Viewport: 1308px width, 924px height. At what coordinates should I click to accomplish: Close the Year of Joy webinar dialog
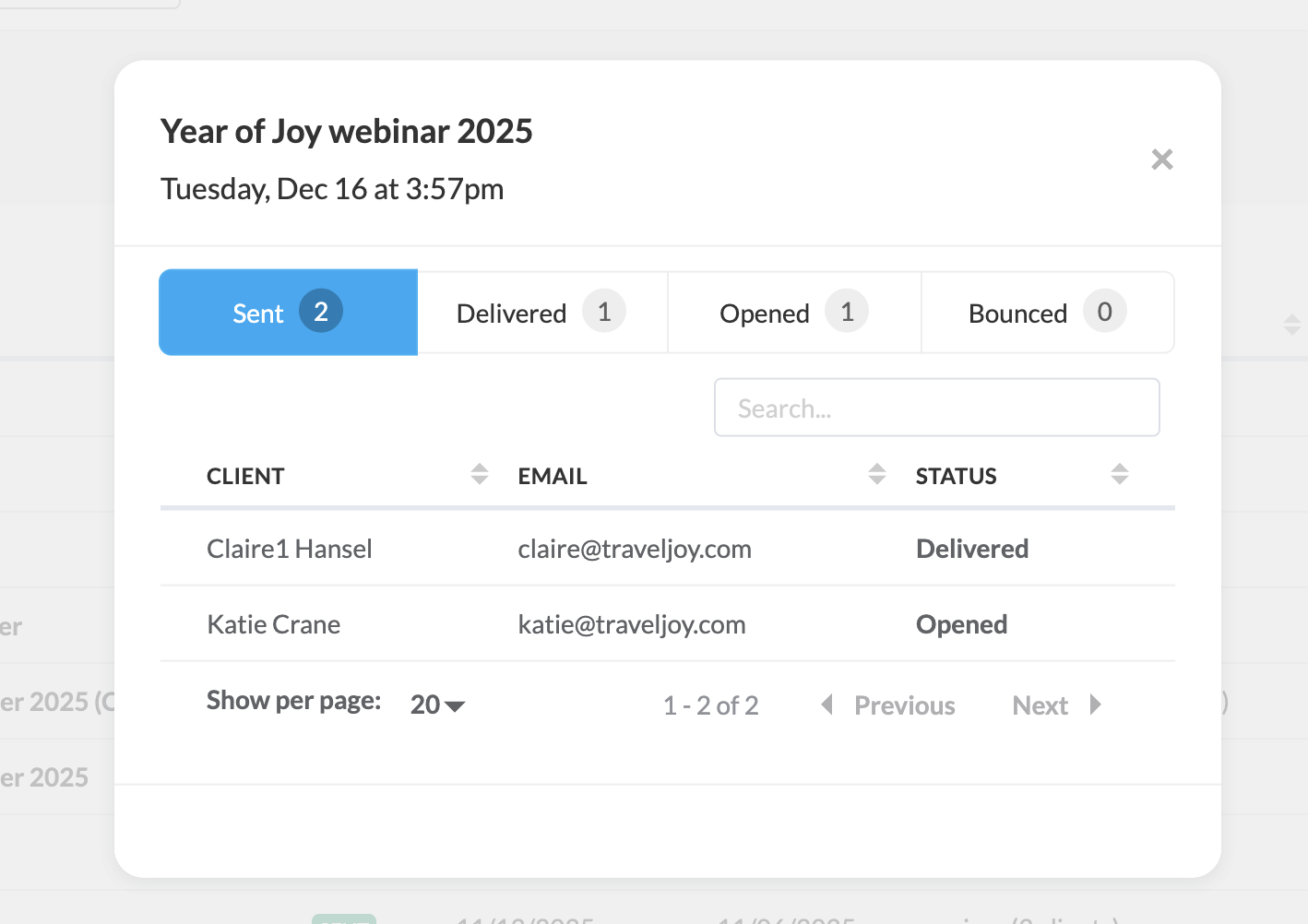1161,160
